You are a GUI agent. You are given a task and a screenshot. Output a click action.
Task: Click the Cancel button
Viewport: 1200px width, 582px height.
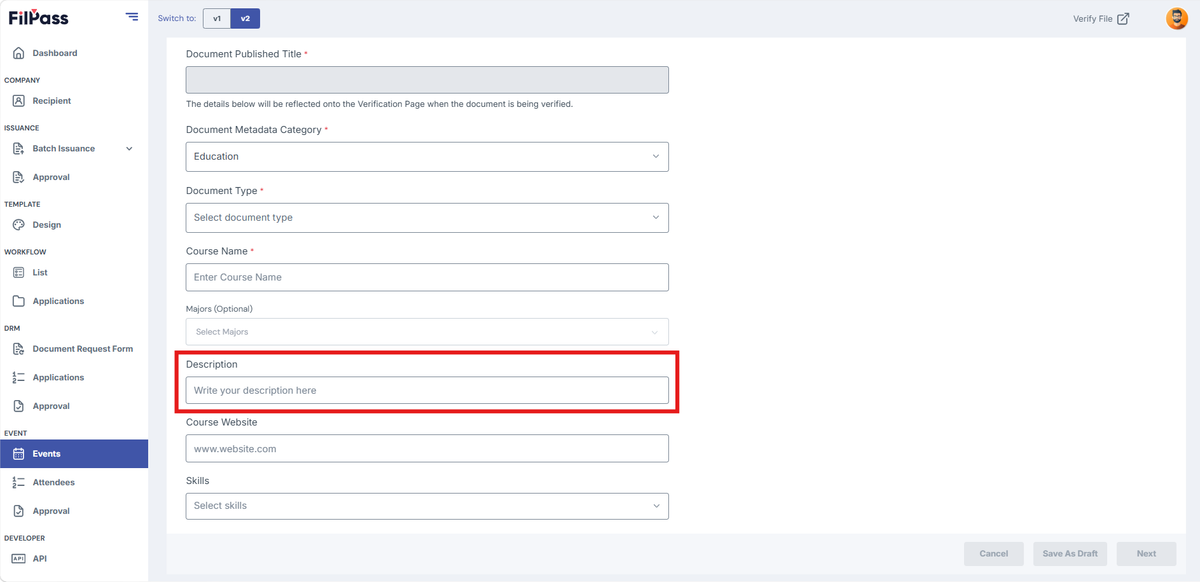(994, 554)
